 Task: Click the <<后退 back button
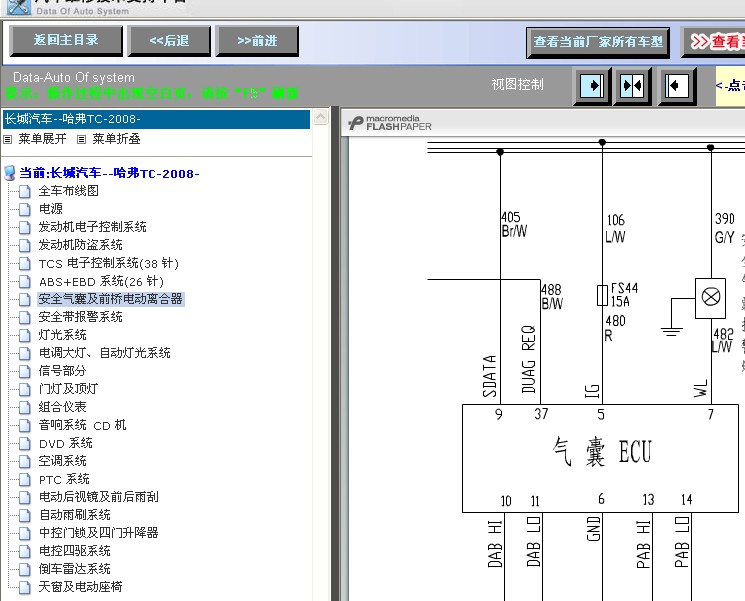(169, 41)
